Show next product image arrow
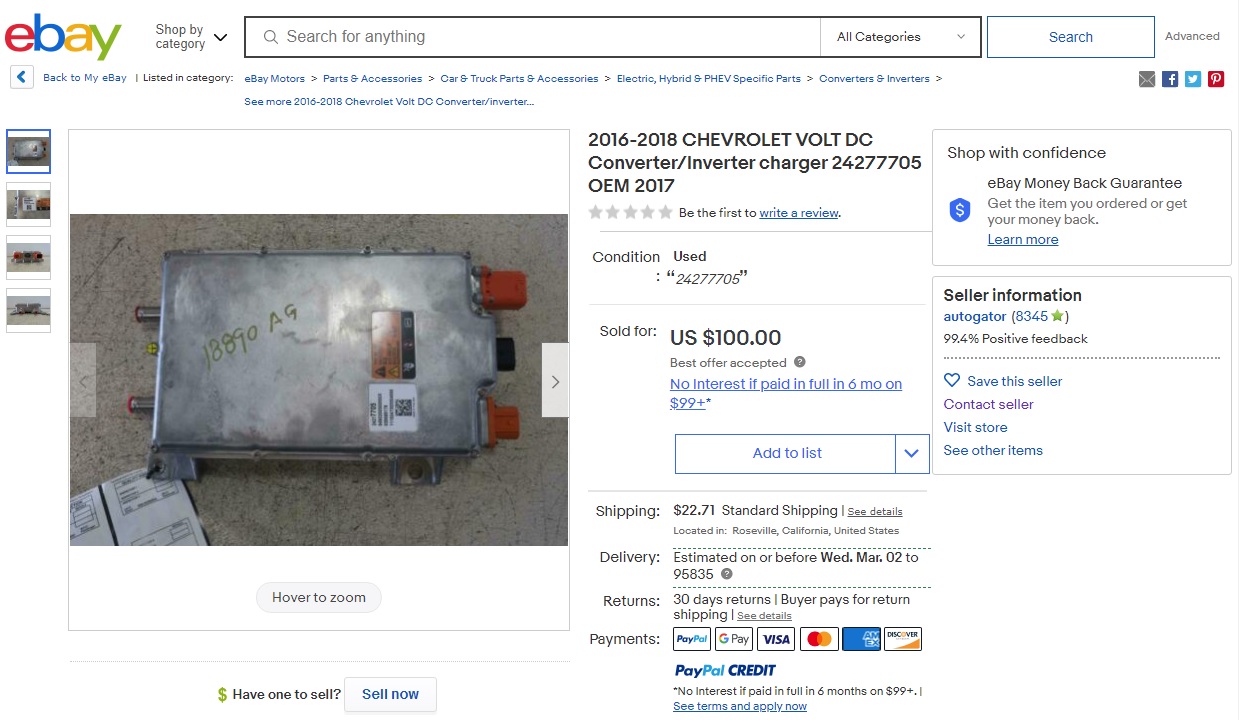 (x=555, y=381)
